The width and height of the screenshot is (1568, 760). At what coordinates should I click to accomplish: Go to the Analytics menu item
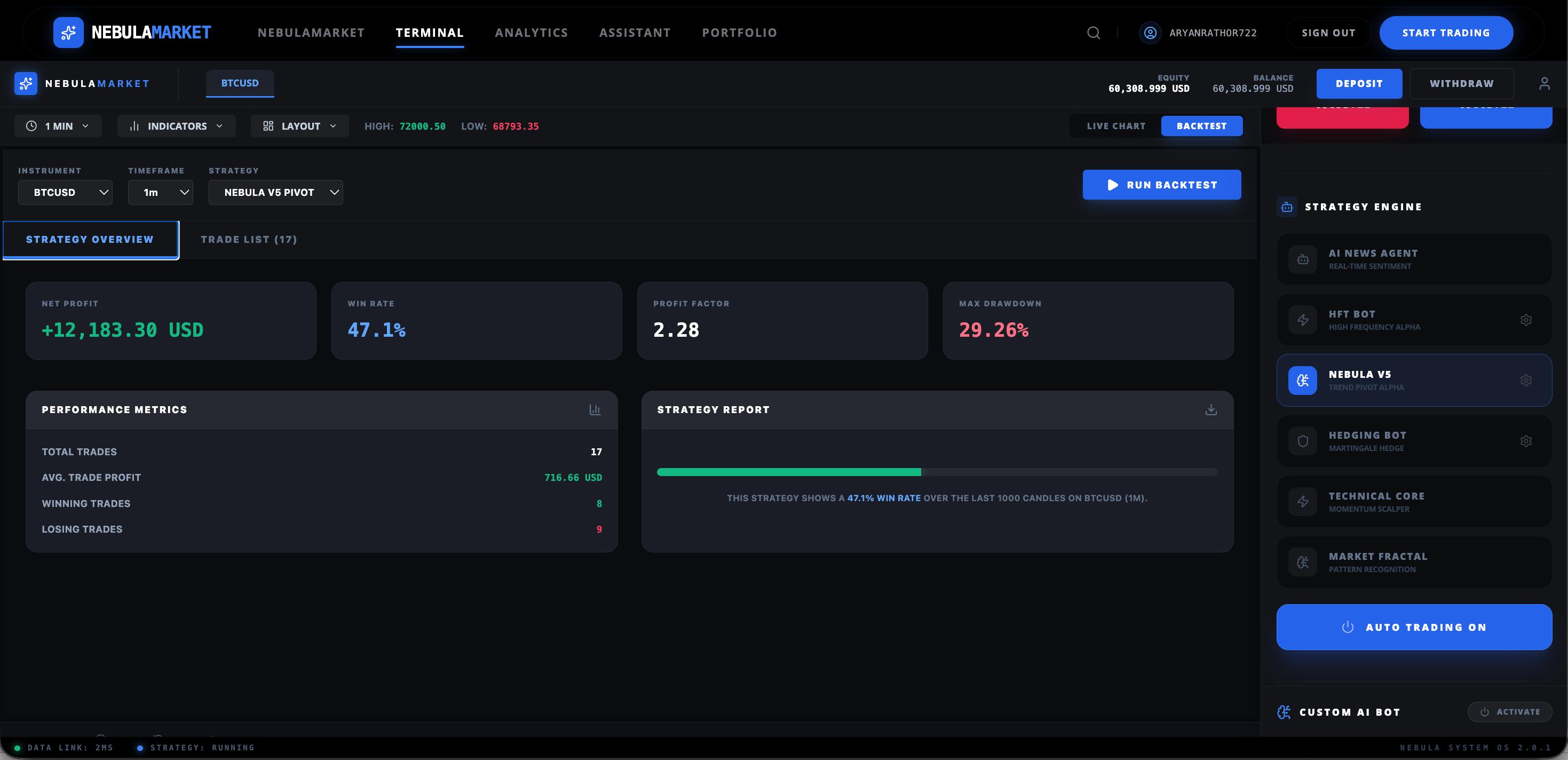pyautogui.click(x=531, y=33)
